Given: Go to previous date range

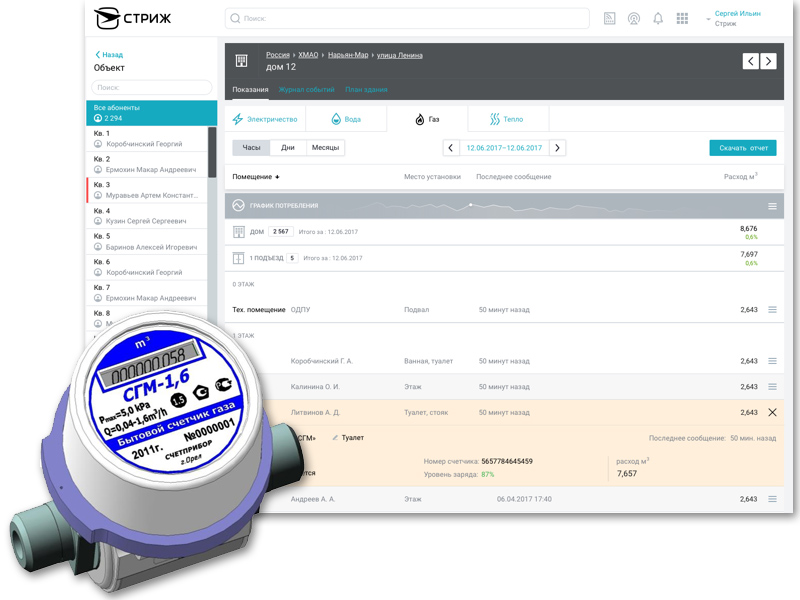Looking at the screenshot, I should pos(451,148).
